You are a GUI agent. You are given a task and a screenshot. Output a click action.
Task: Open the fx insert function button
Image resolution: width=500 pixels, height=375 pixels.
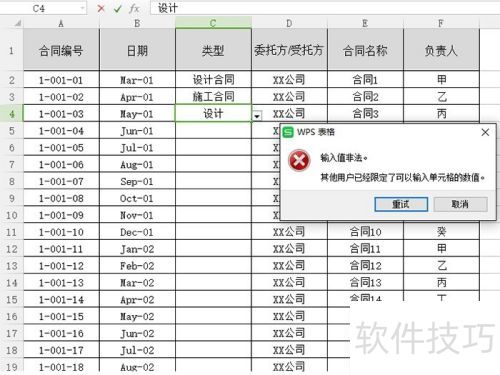[x=134, y=8]
